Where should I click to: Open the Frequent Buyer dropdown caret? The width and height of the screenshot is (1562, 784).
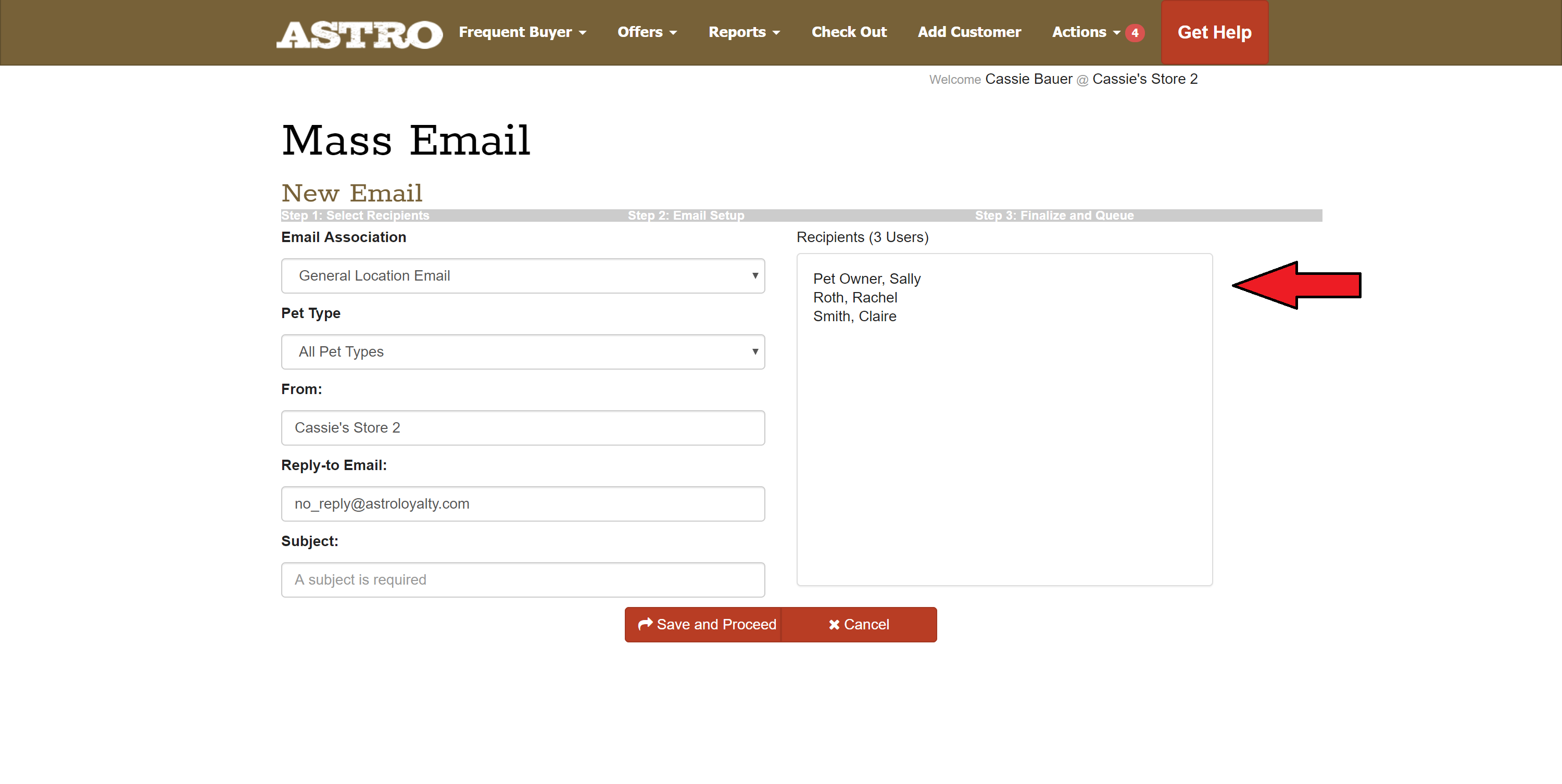pos(583,33)
